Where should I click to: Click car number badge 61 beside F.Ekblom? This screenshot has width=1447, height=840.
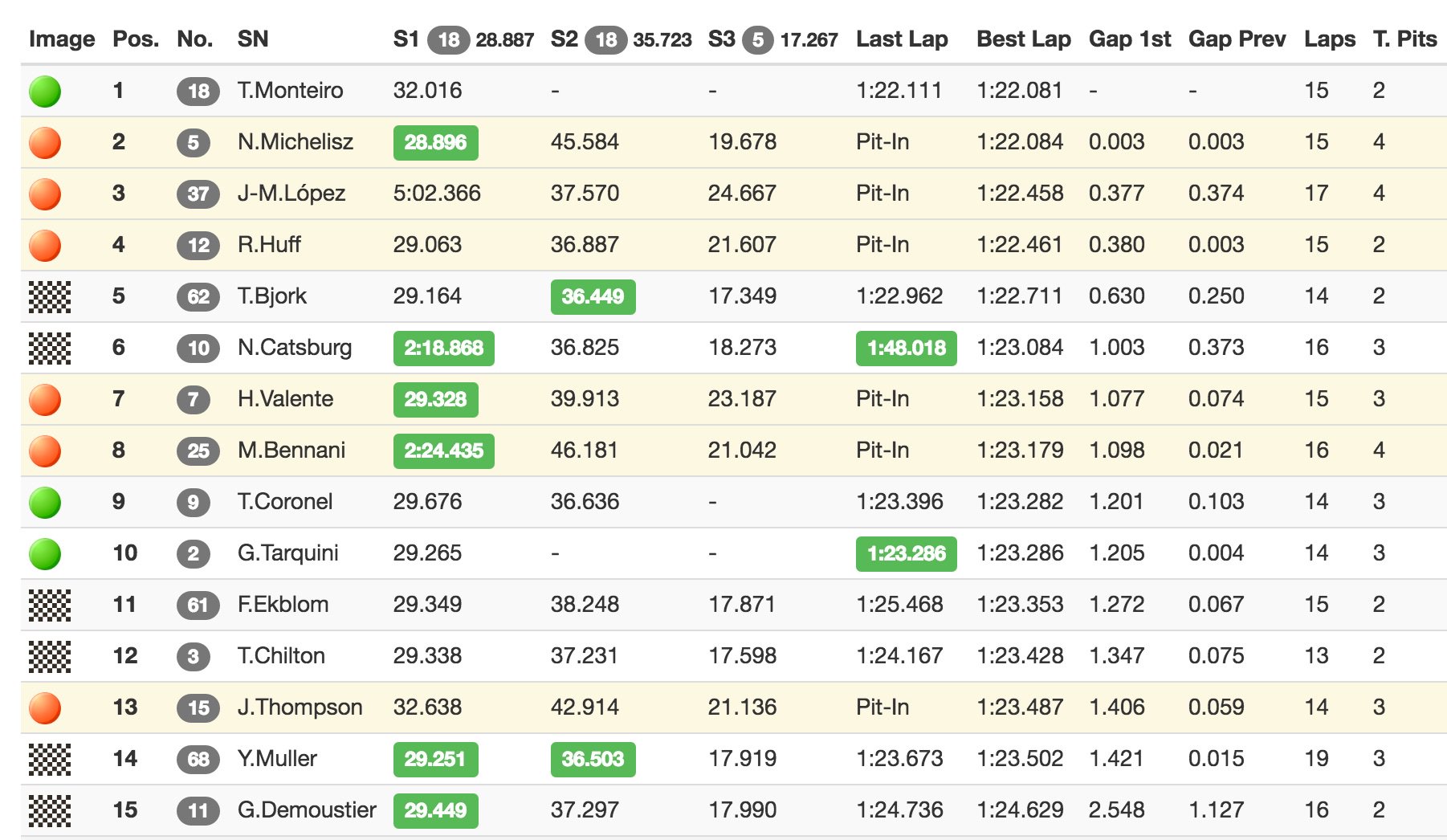coord(198,605)
